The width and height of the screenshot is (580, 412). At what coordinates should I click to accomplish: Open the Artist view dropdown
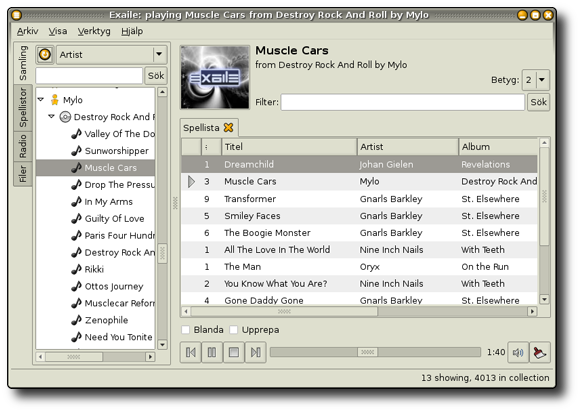pos(112,55)
